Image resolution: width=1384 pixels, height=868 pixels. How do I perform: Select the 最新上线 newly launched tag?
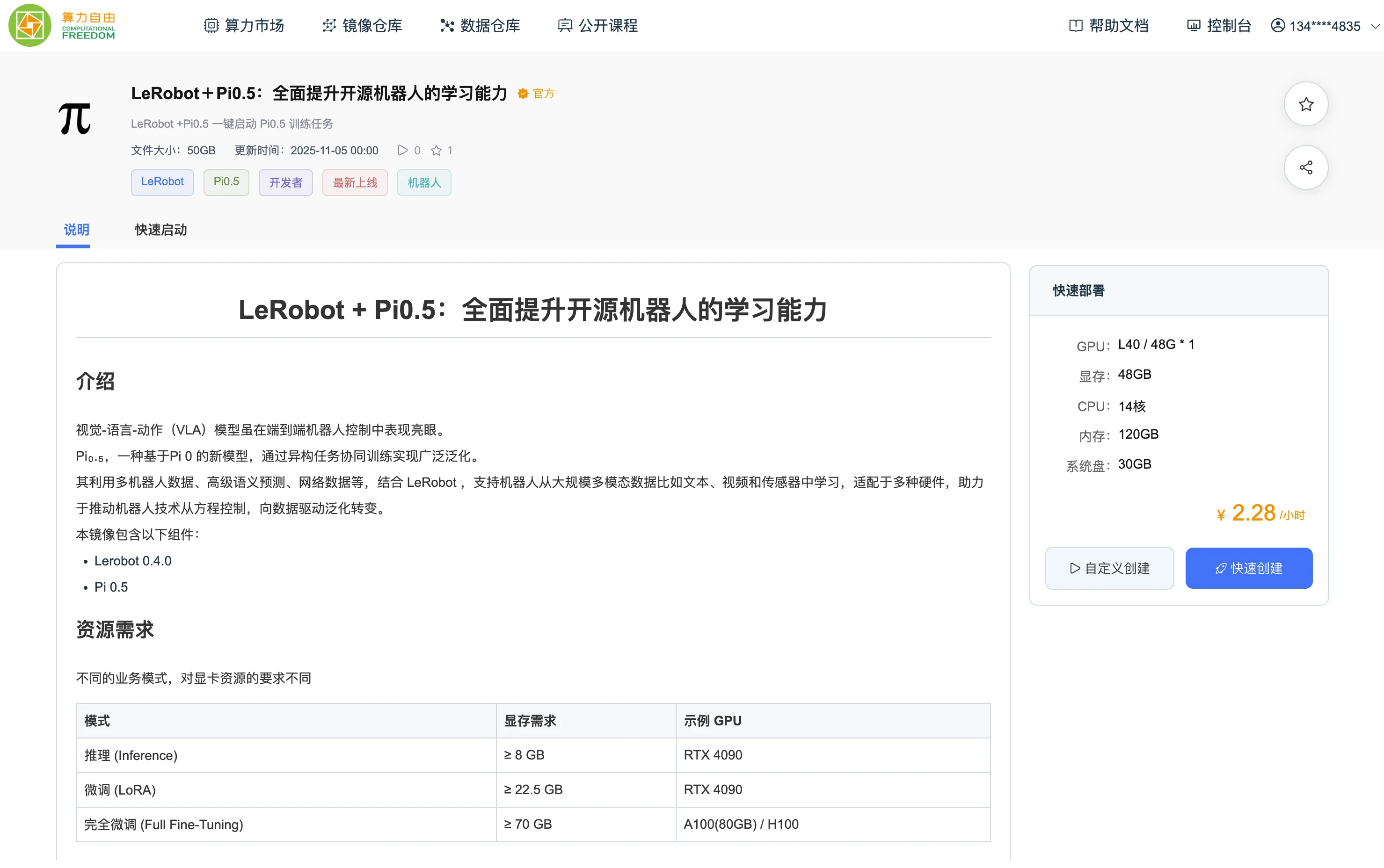tap(354, 182)
